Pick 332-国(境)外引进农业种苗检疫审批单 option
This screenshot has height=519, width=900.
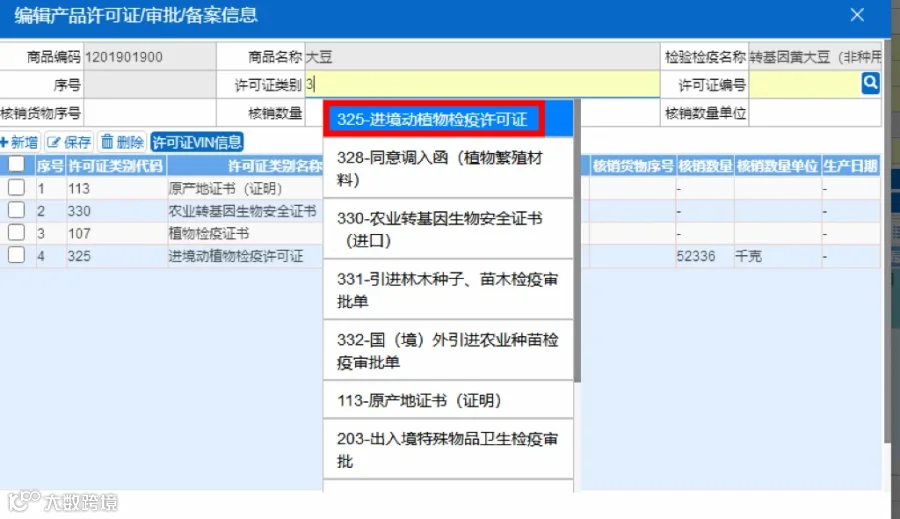point(448,351)
